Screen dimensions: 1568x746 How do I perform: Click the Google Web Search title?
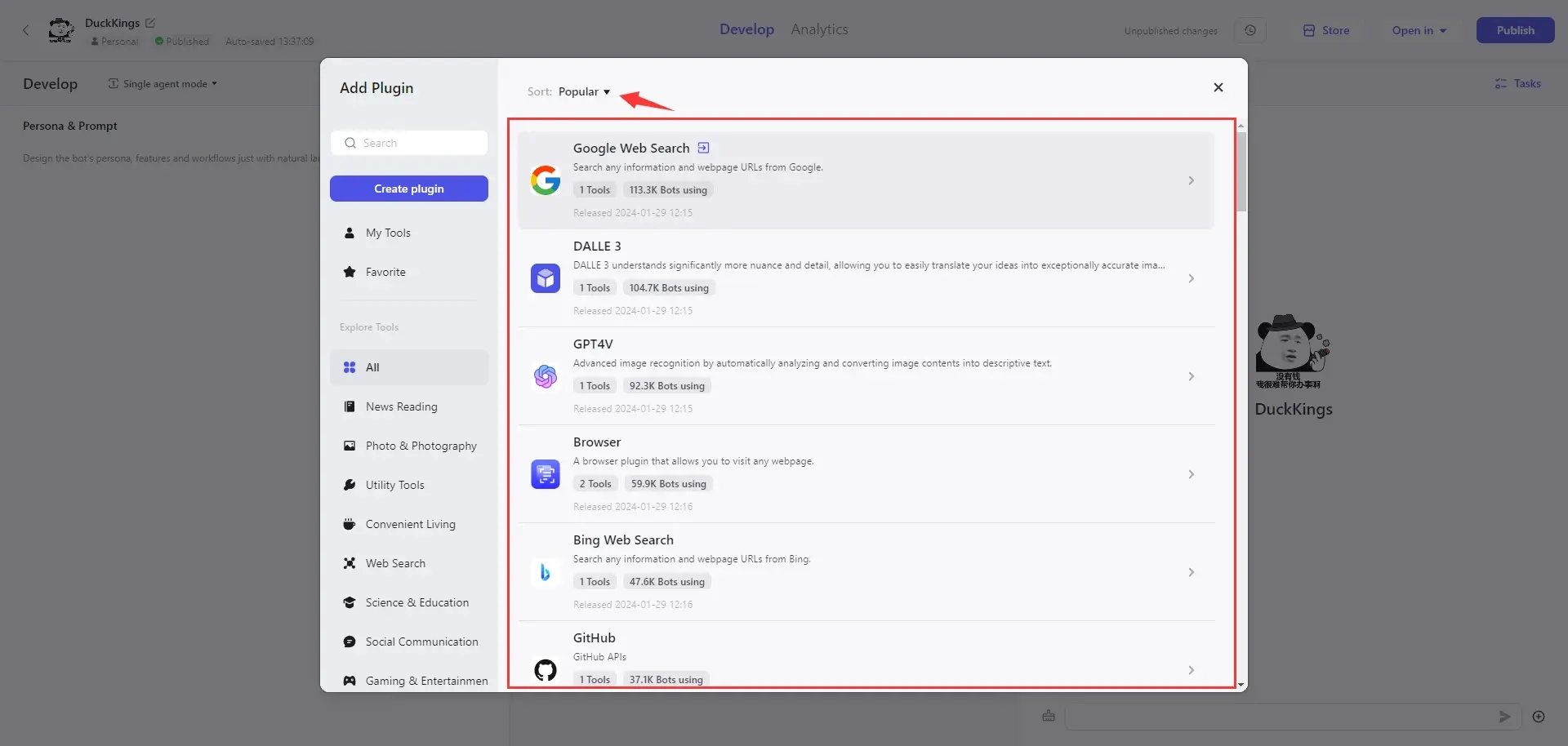(631, 148)
